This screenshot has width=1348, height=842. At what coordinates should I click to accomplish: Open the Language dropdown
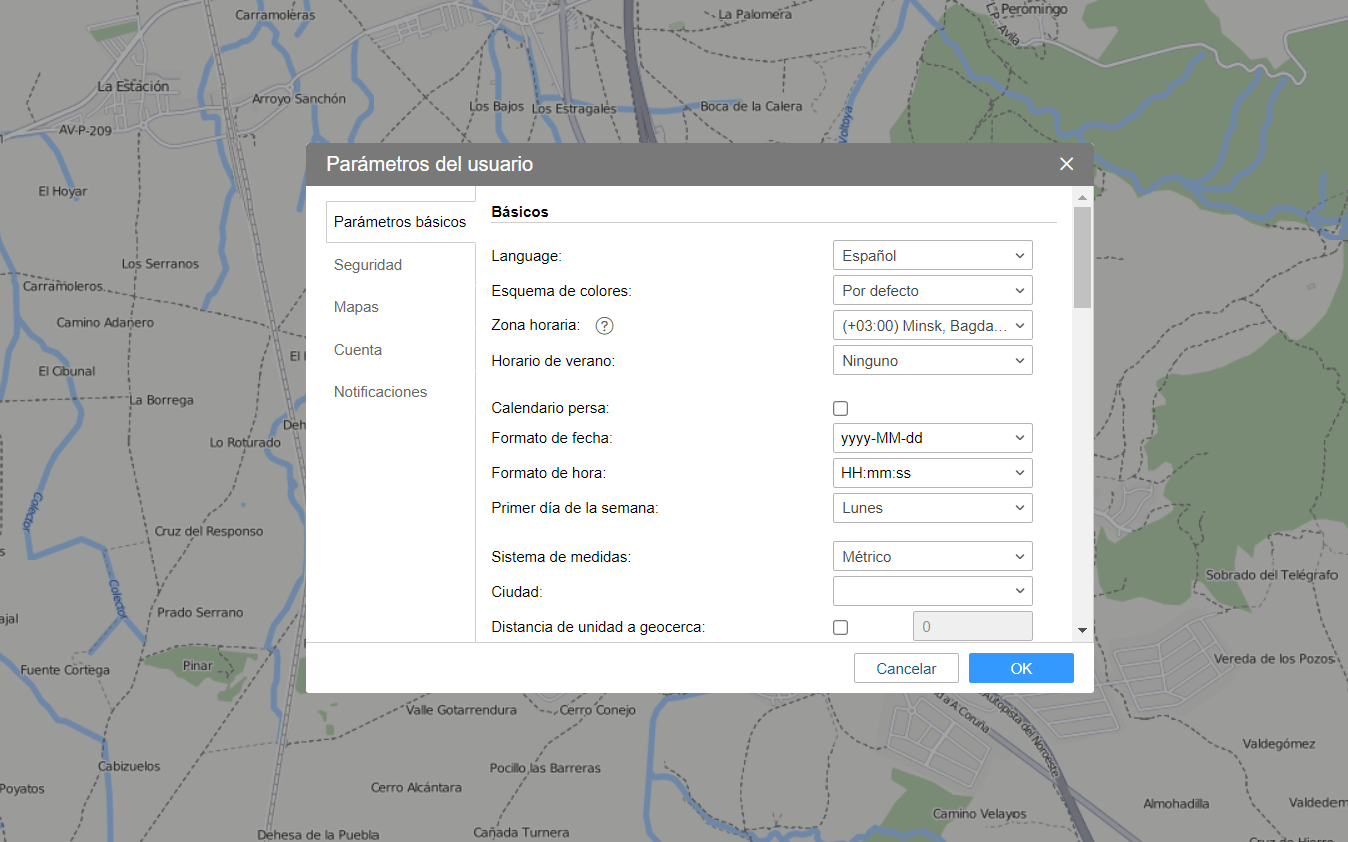pos(931,256)
